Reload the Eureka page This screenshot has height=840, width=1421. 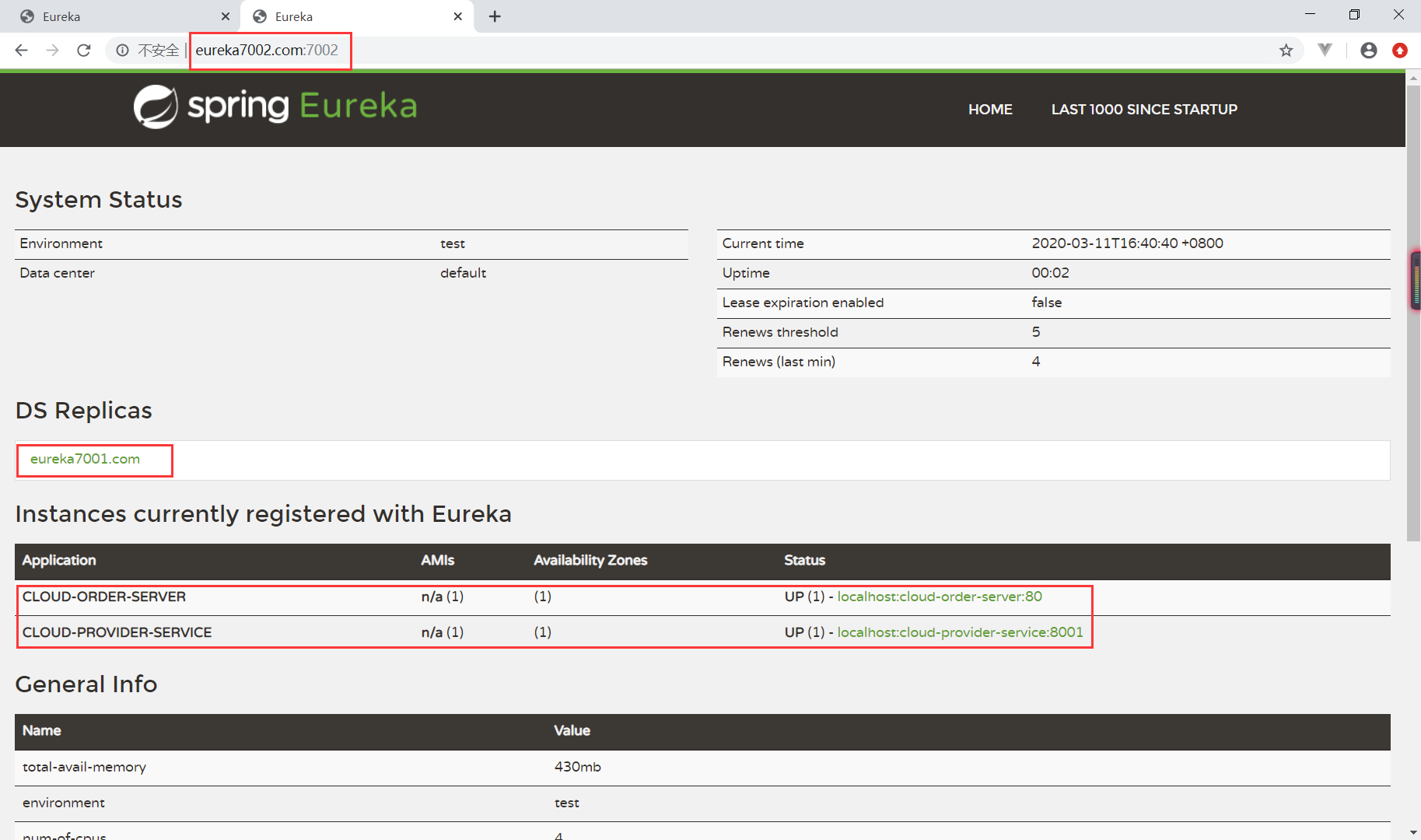84,51
